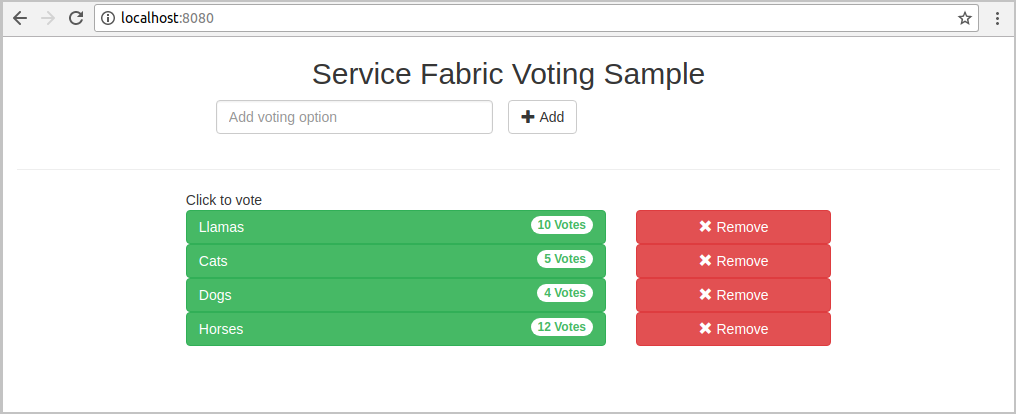This screenshot has height=414, width=1016.
Task: Focus the Add voting option text field
Action: click(354, 117)
